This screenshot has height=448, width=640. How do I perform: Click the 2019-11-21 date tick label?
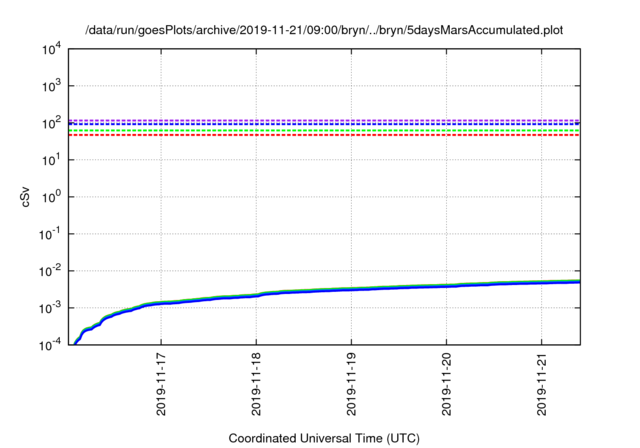[542, 384]
